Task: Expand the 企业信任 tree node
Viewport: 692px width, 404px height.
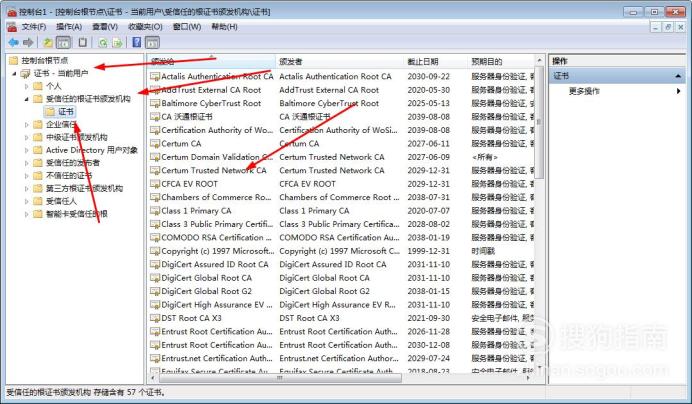Action: [26, 125]
